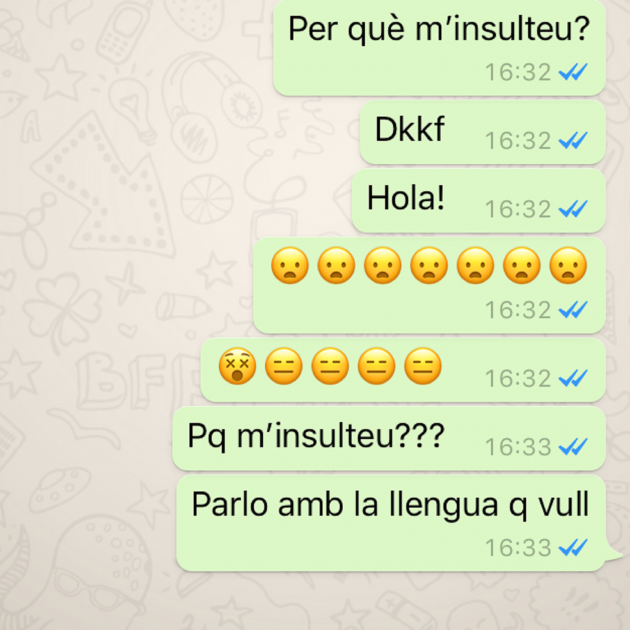The image size is (630, 630).
Task: Tap the 16:32 timestamp under frowning emojis
Action: [518, 310]
